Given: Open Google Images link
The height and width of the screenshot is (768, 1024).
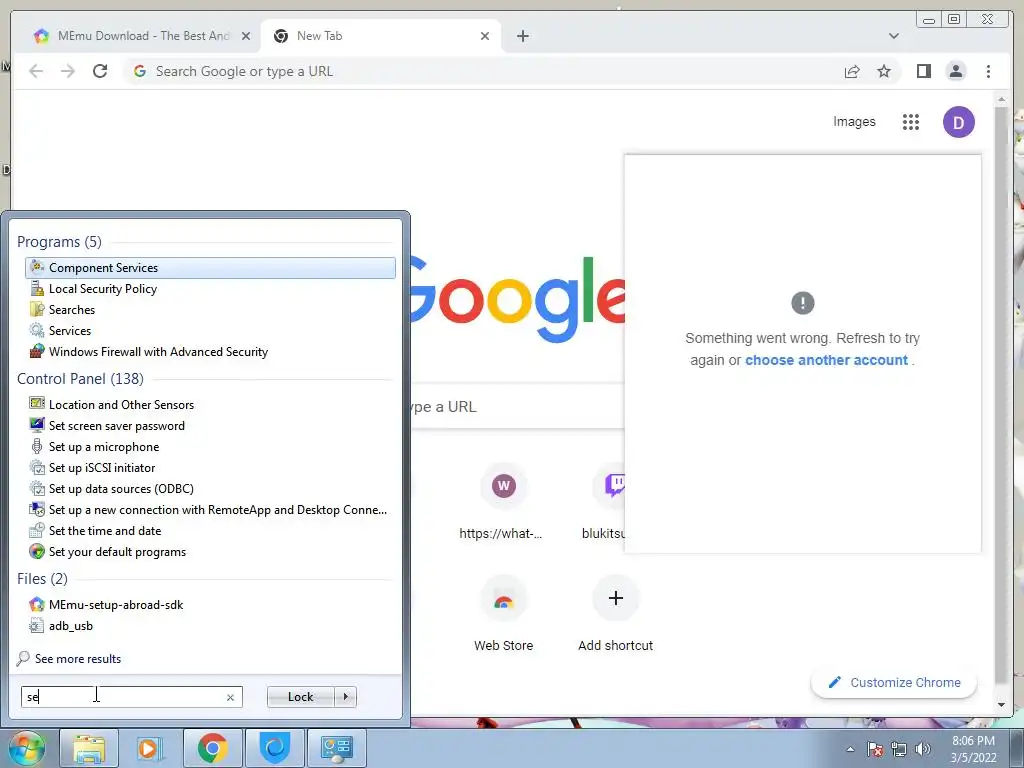Looking at the screenshot, I should tap(854, 121).
